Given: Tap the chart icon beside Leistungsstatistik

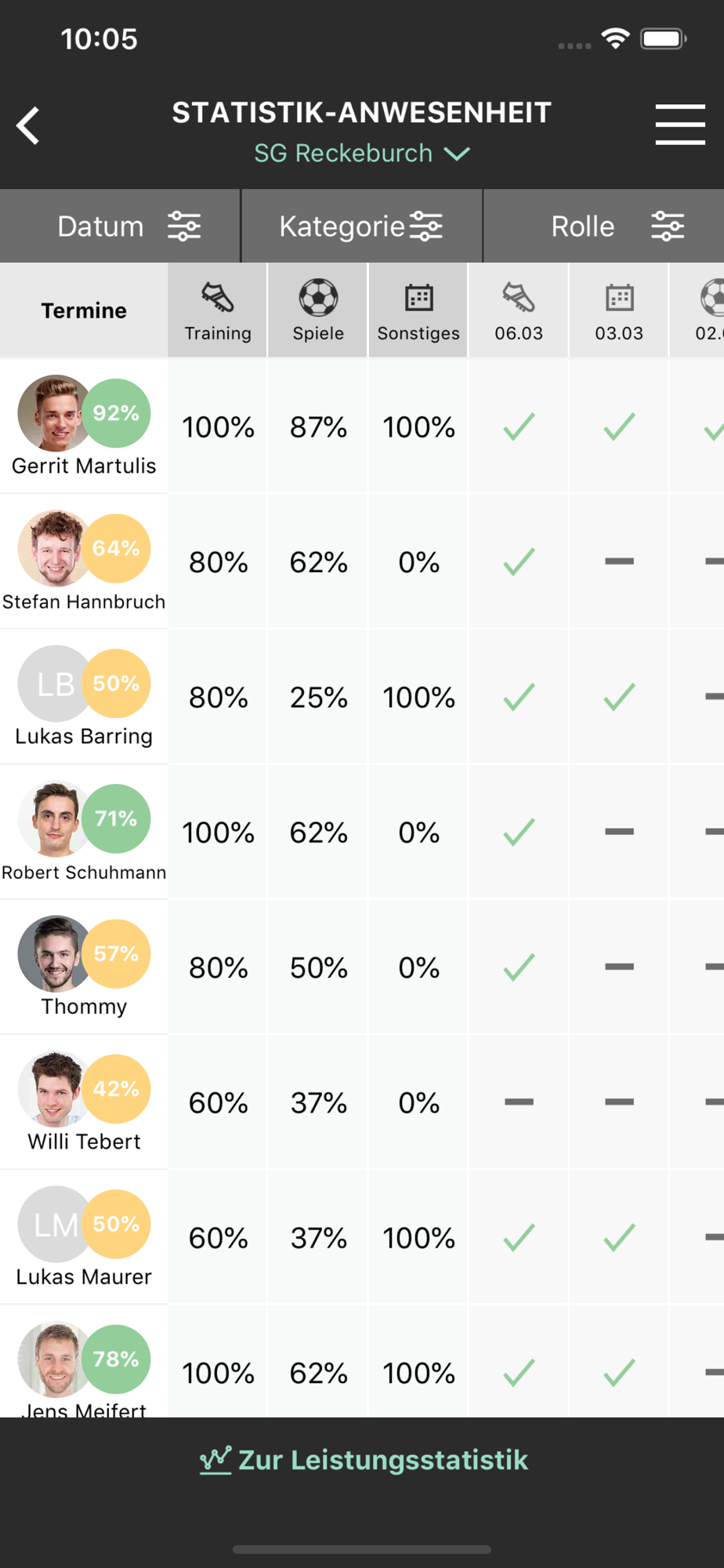Looking at the screenshot, I should point(215,1460).
